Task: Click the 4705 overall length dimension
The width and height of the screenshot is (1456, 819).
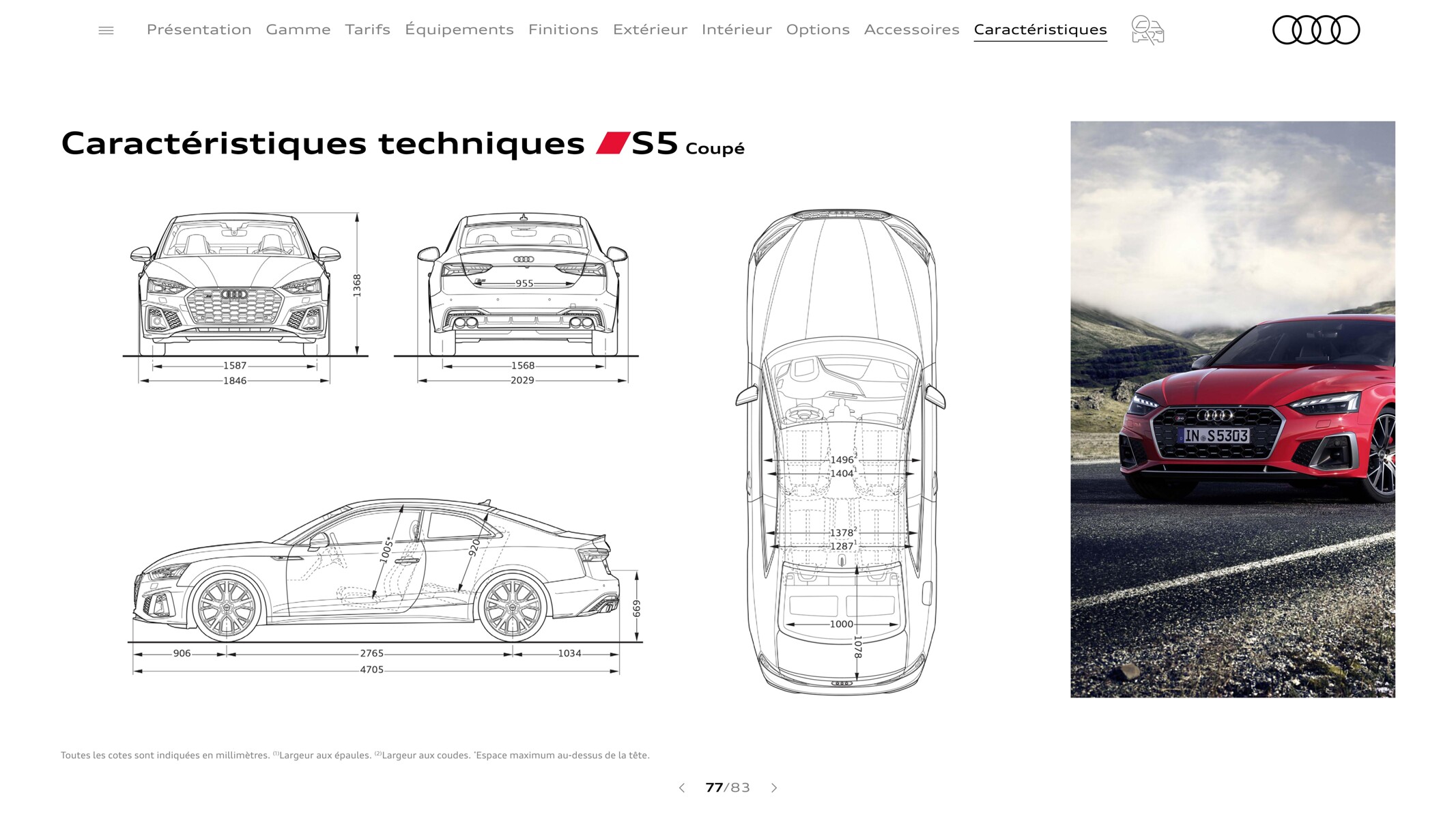Action: coord(372,670)
